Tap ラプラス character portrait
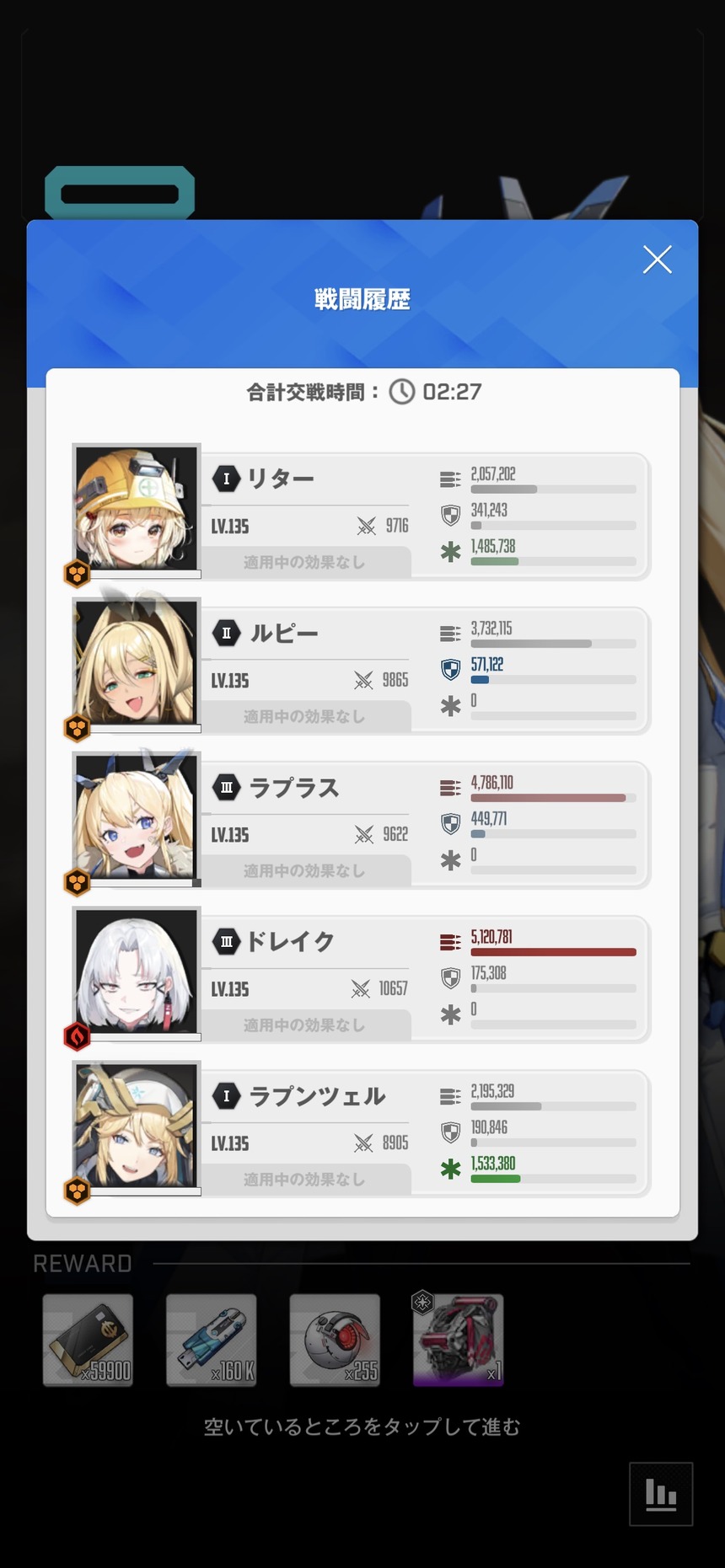Viewport: 725px width, 1568px height. [137, 816]
